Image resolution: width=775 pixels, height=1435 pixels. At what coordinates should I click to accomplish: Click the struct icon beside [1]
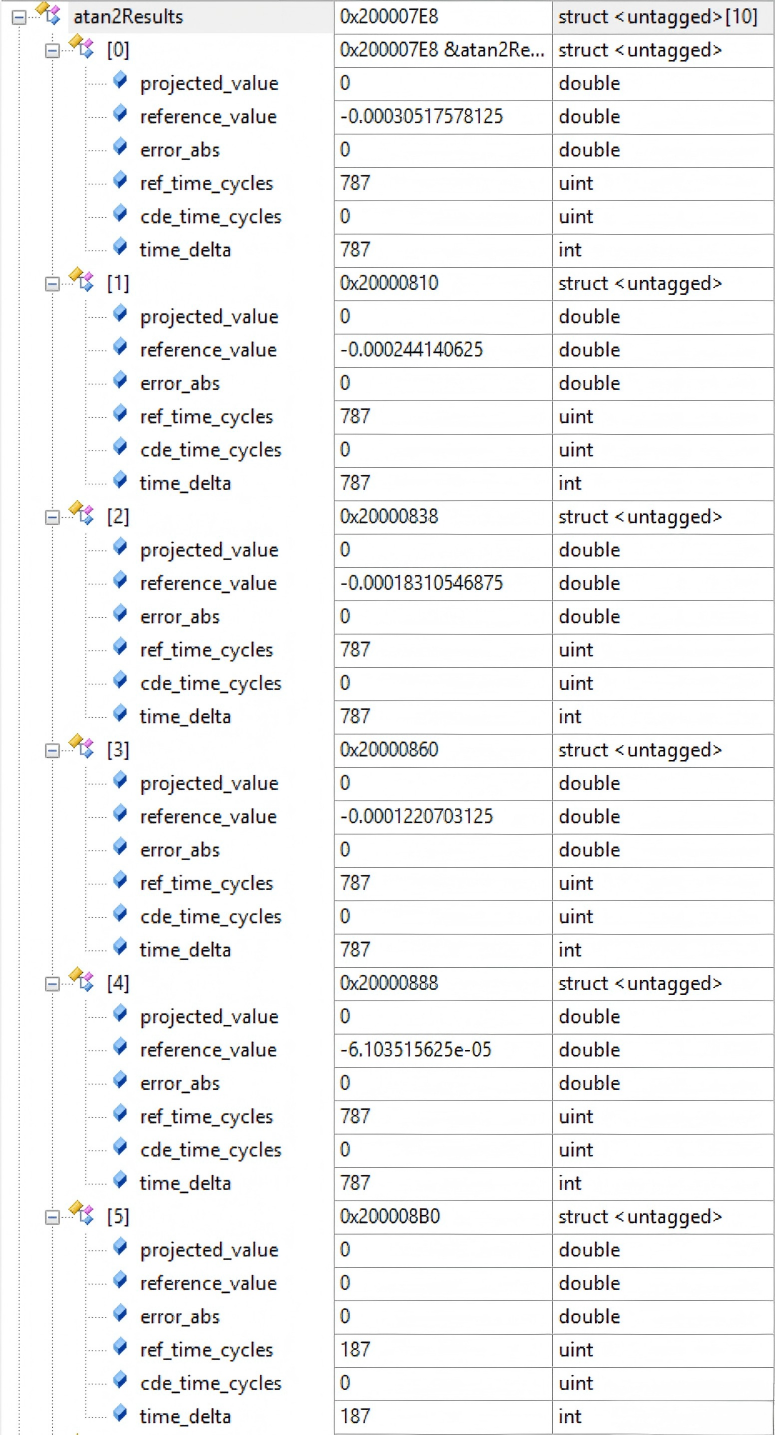[80, 281]
